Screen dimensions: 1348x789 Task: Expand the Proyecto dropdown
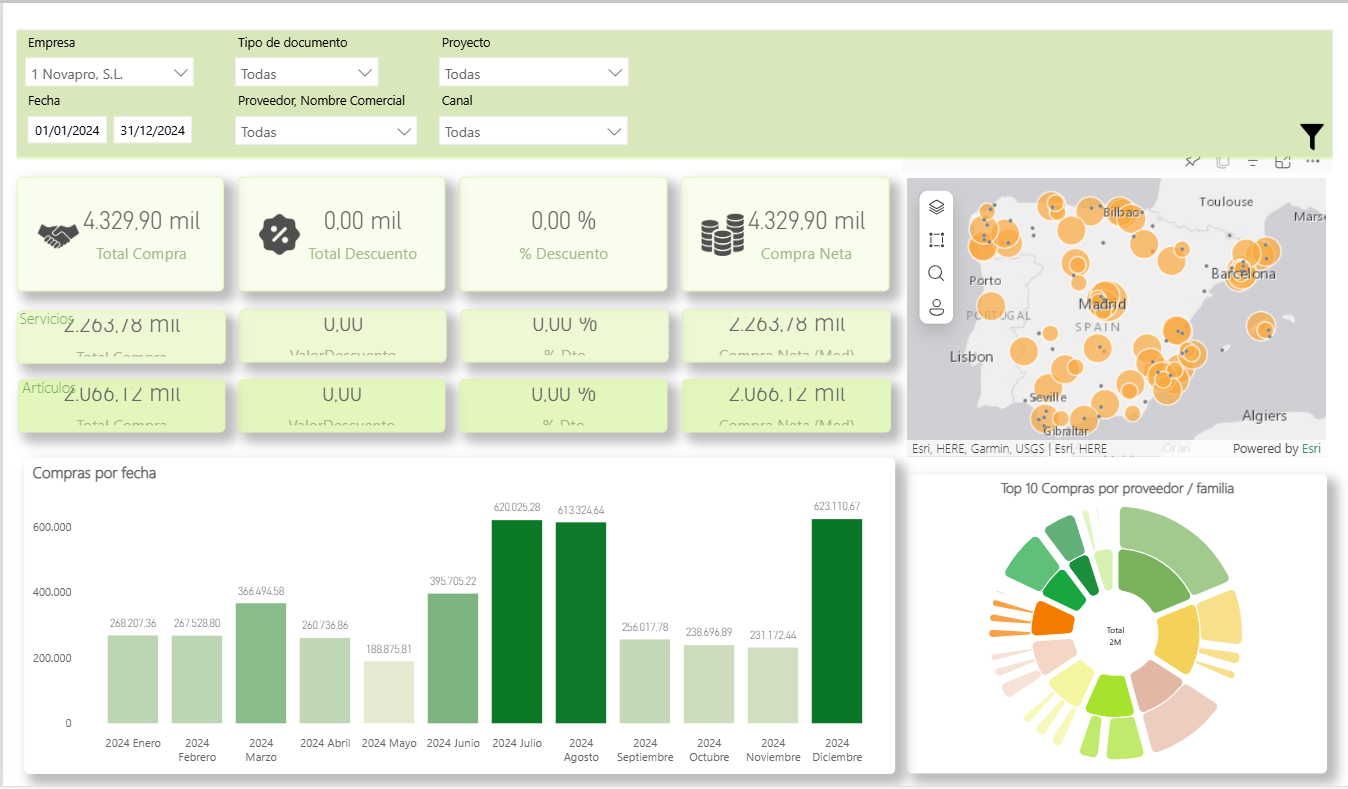(x=614, y=73)
